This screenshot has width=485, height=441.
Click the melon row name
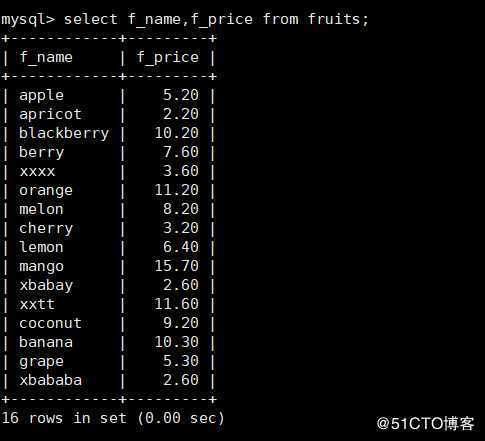41,209
